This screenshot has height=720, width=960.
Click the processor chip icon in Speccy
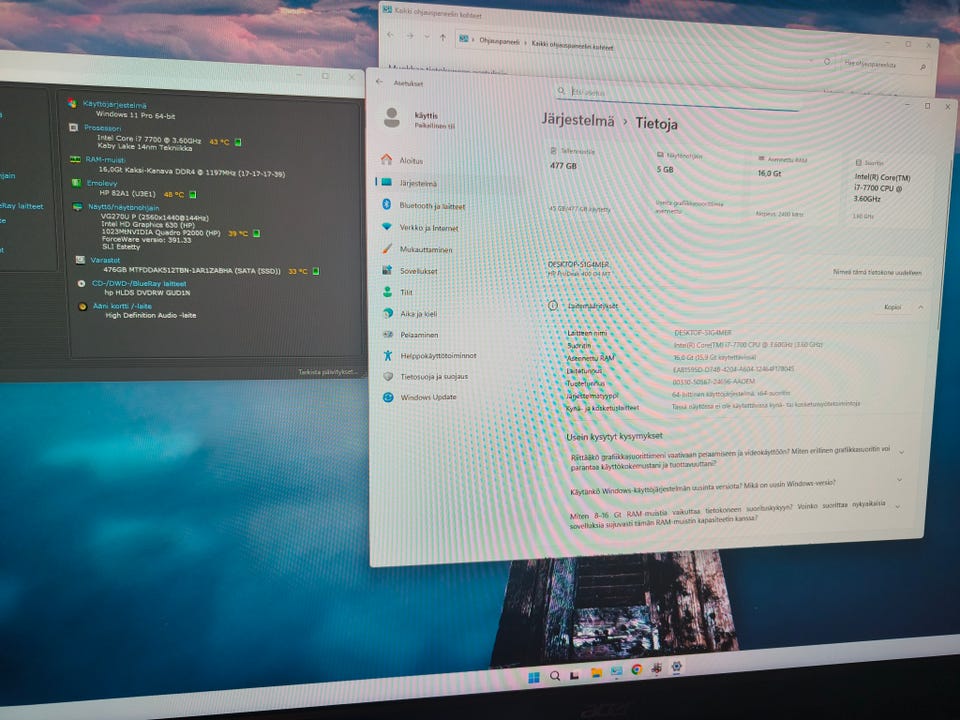[73, 127]
